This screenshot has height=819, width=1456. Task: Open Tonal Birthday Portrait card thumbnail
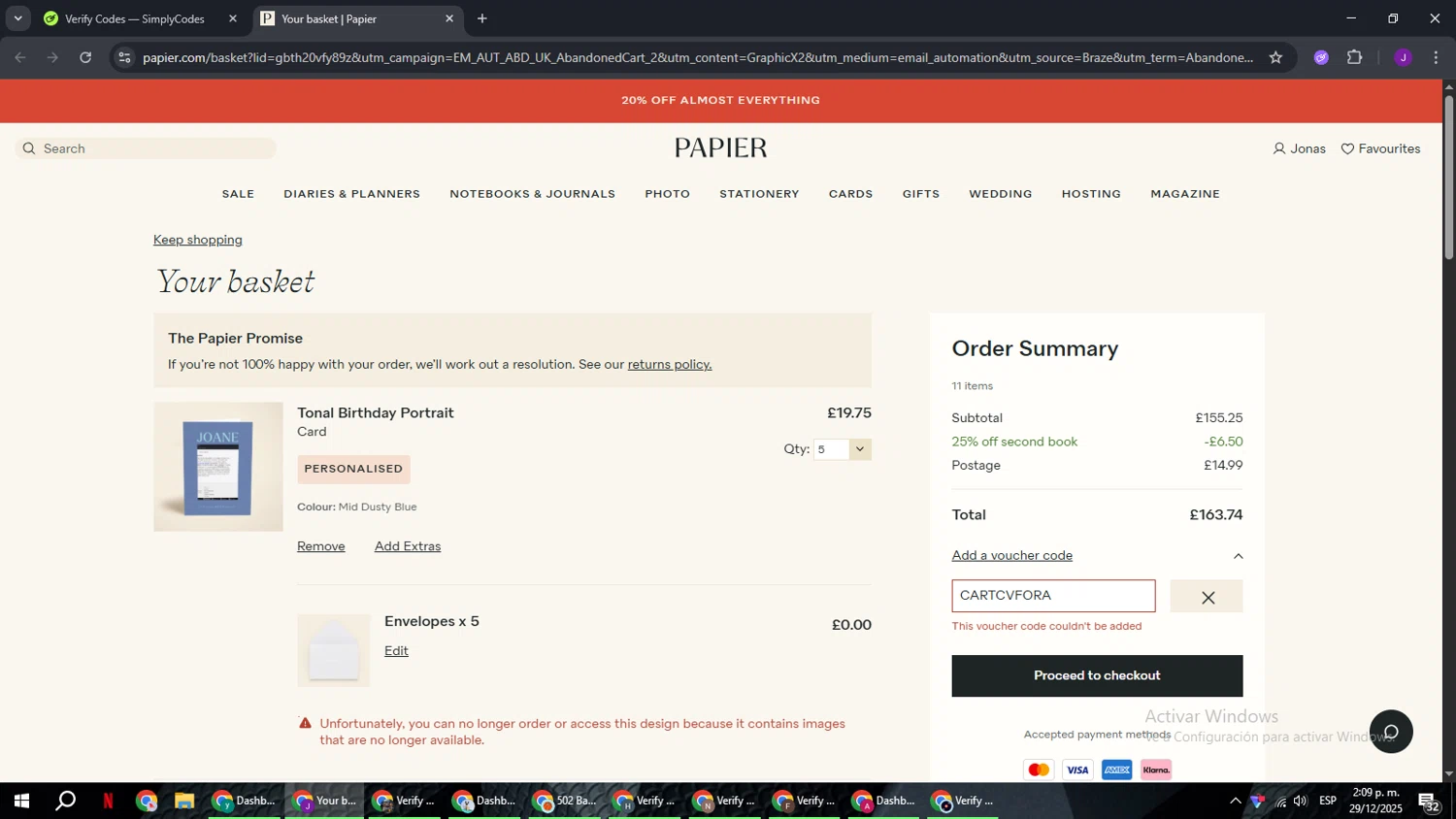(218, 467)
